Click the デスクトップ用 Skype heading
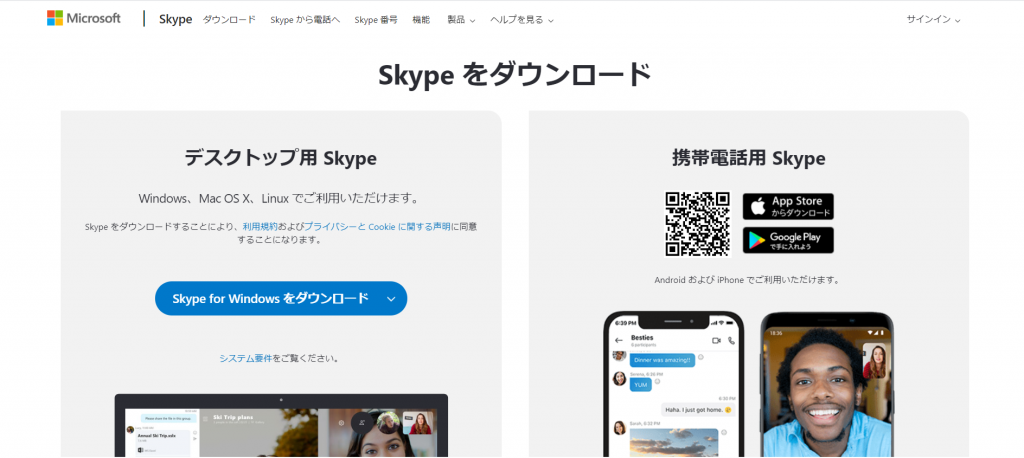 [280, 157]
